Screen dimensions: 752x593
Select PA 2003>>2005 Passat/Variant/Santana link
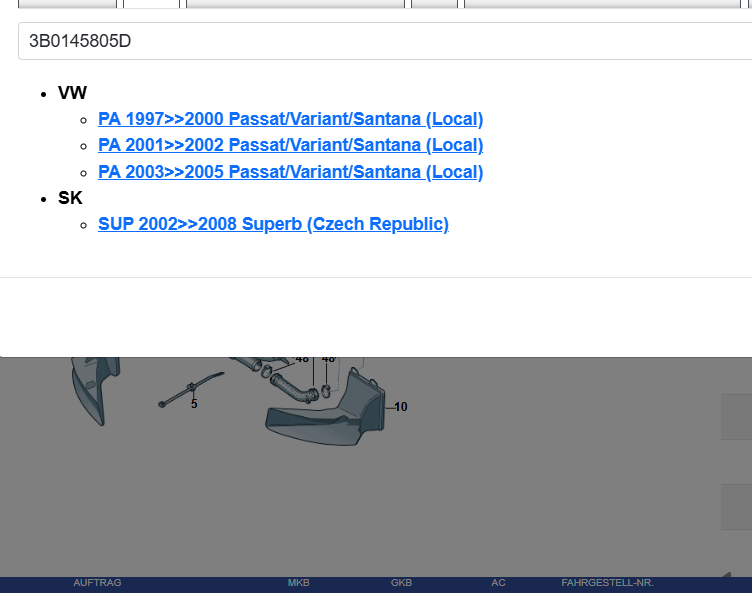[290, 172]
